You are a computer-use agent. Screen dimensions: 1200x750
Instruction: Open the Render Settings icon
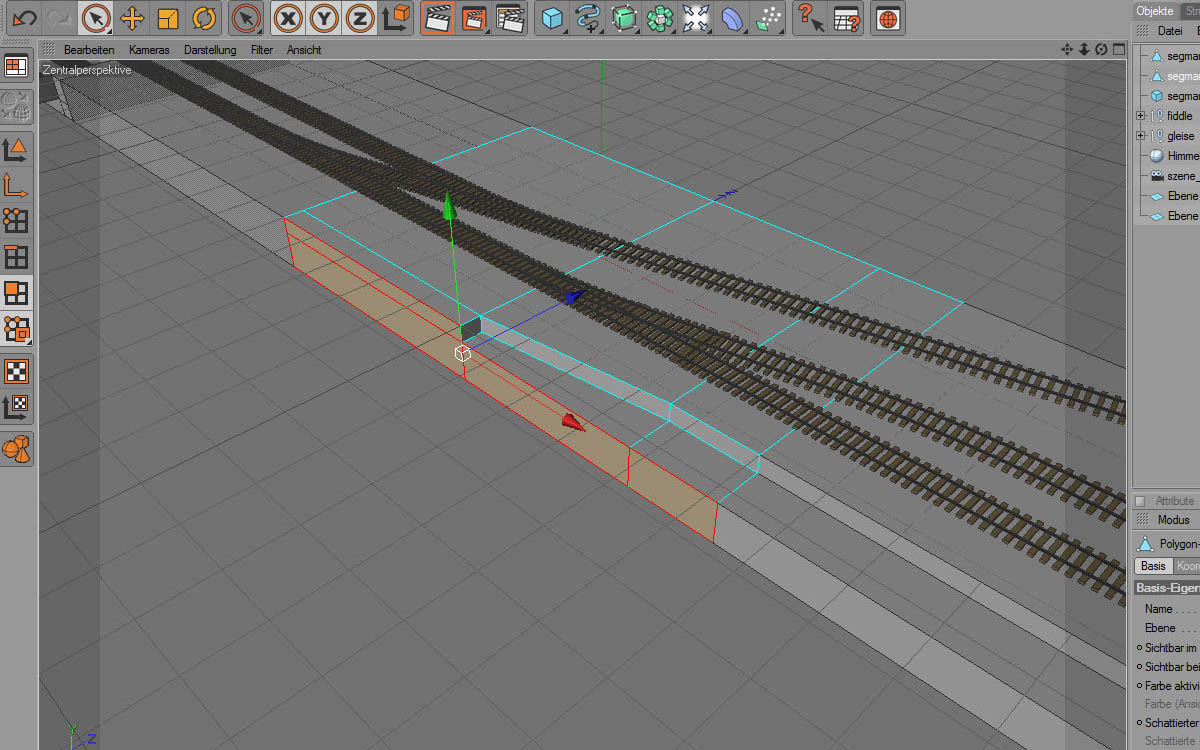coord(510,18)
